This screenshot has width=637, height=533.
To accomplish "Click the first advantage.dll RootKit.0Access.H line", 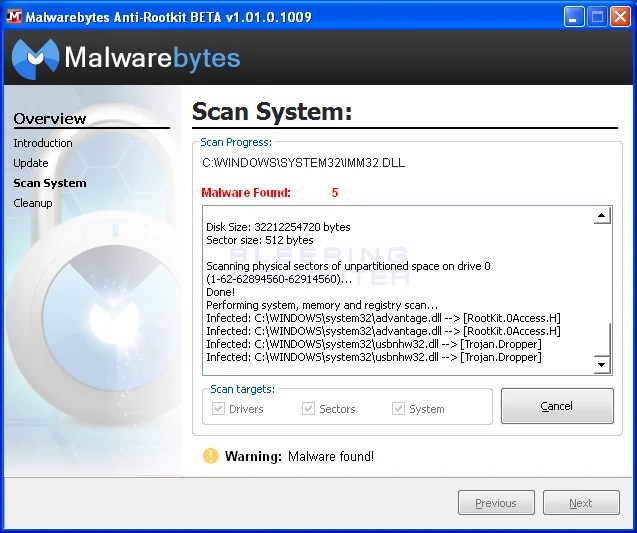I will tap(384, 318).
